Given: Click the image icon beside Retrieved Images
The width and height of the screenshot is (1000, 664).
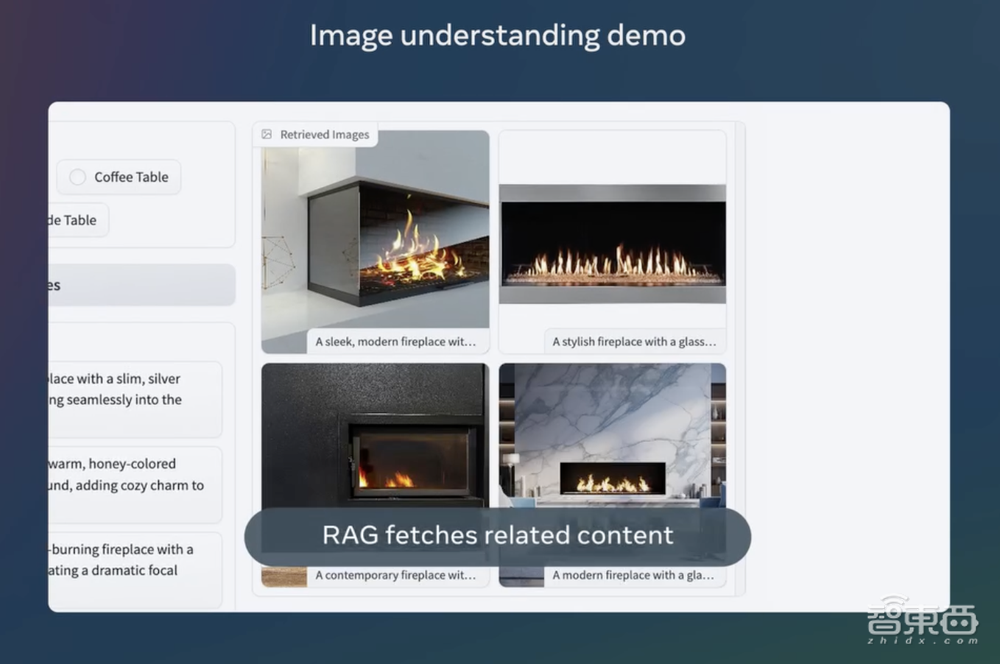Looking at the screenshot, I should click(267, 134).
